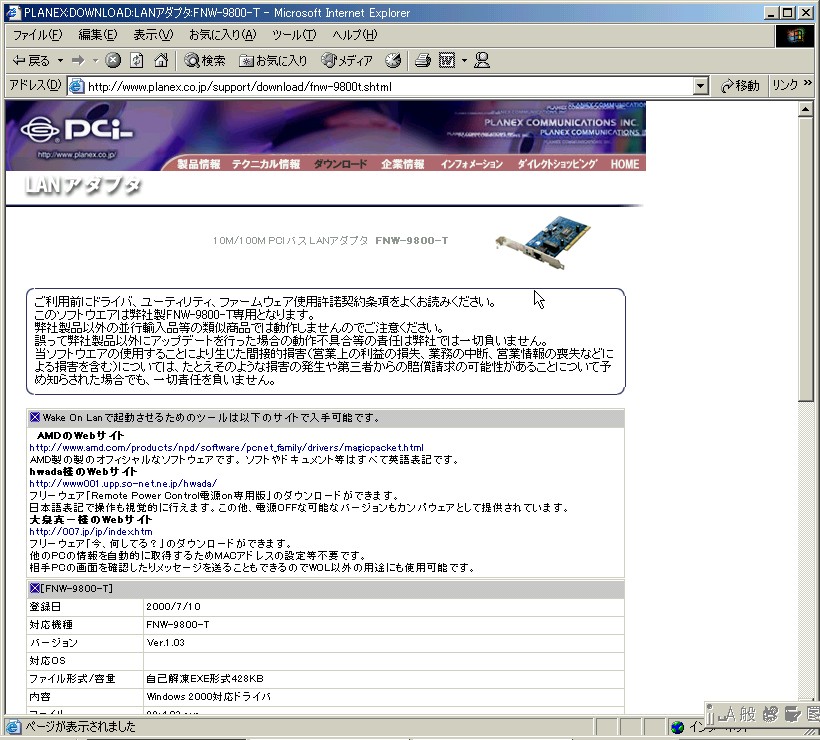This screenshot has width=820, height=740.
Task: Refresh the page with the Refresh icon
Action: pyautogui.click(x=136, y=61)
